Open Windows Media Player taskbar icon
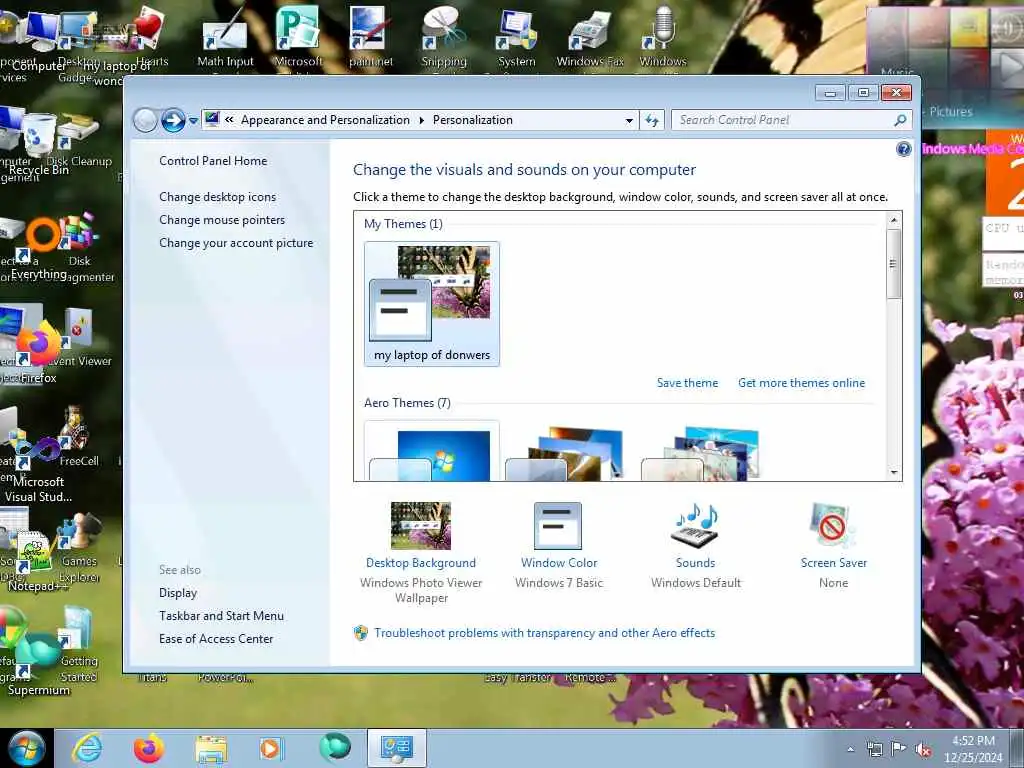The width and height of the screenshot is (1024, 768). (x=270, y=748)
